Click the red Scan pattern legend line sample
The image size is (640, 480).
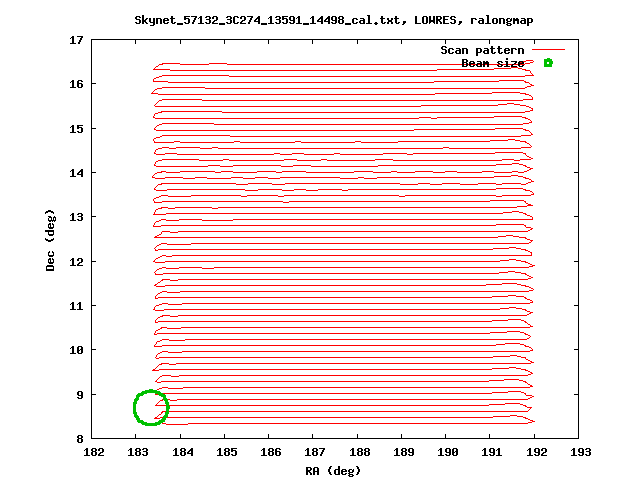549,50
